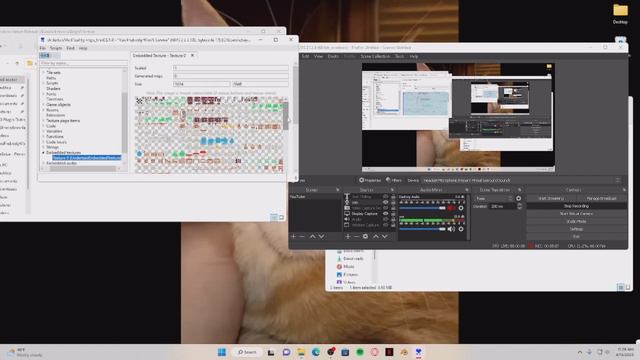This screenshot has height=360, width=640.
Task: Toggle visibility of Display Capture source
Action: [385, 213]
